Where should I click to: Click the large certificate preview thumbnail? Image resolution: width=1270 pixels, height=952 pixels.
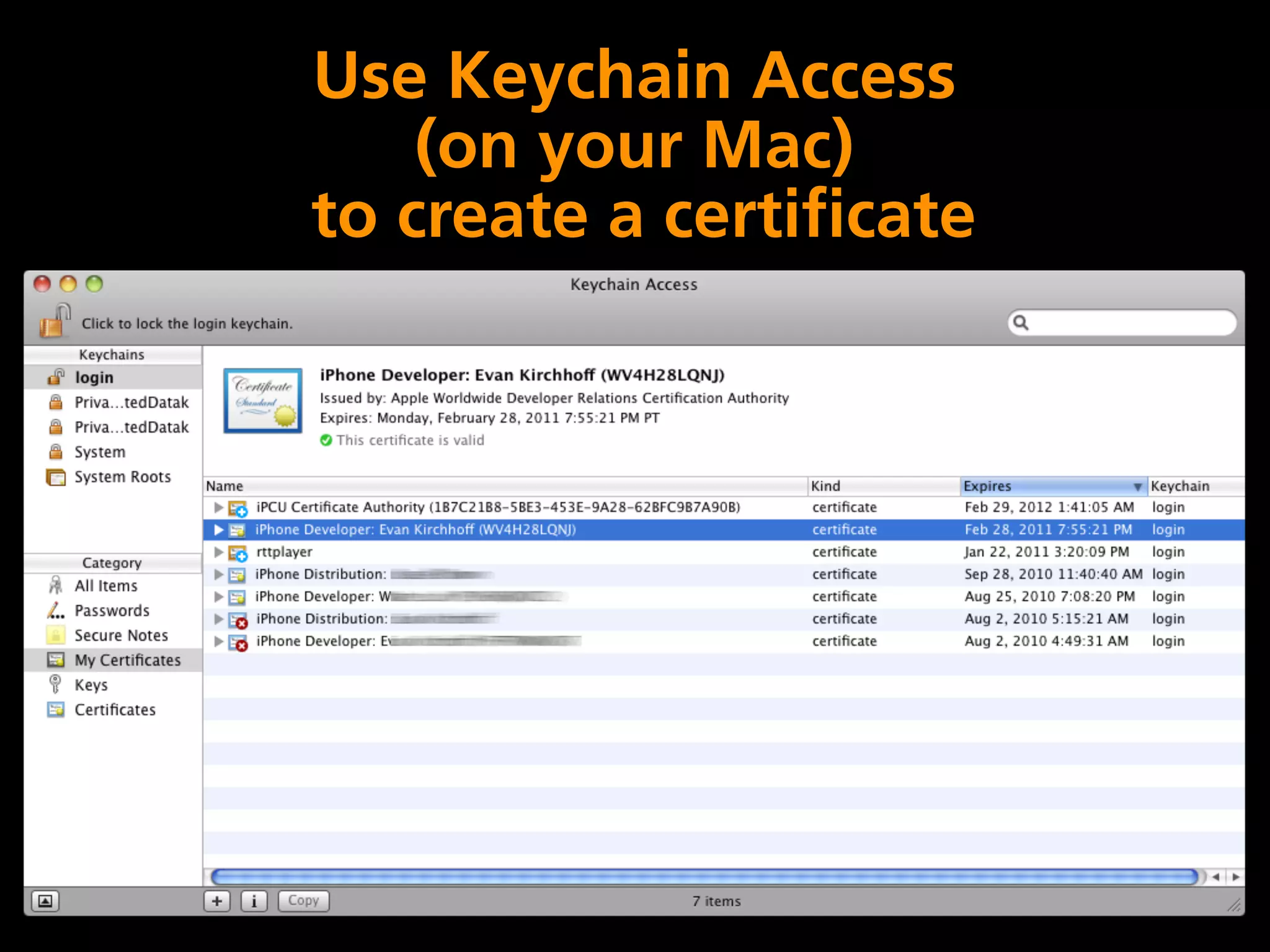[263, 401]
